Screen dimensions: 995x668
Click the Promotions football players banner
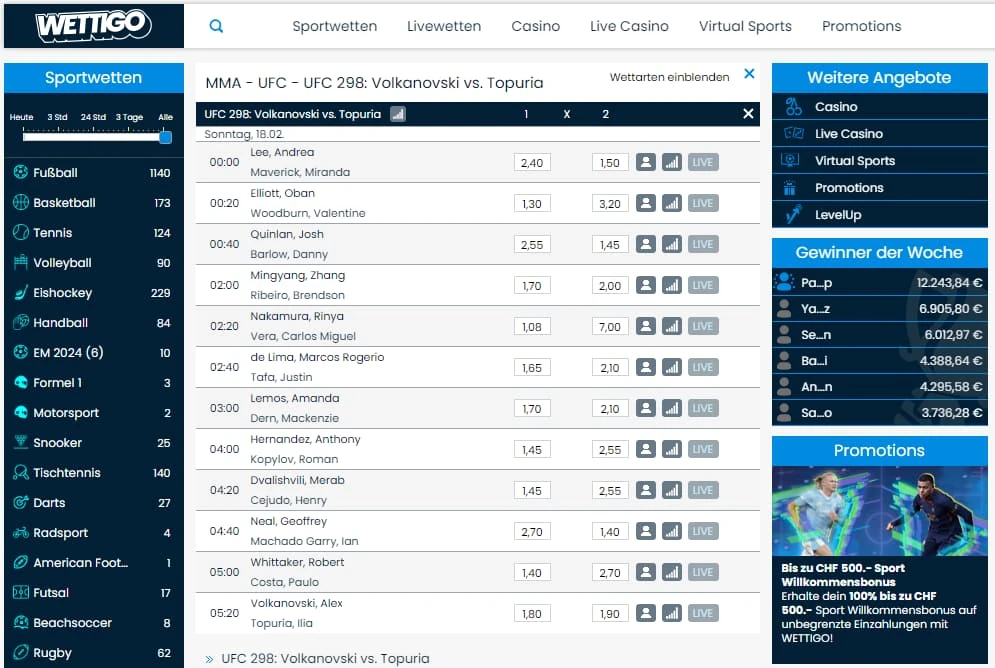coord(880,511)
